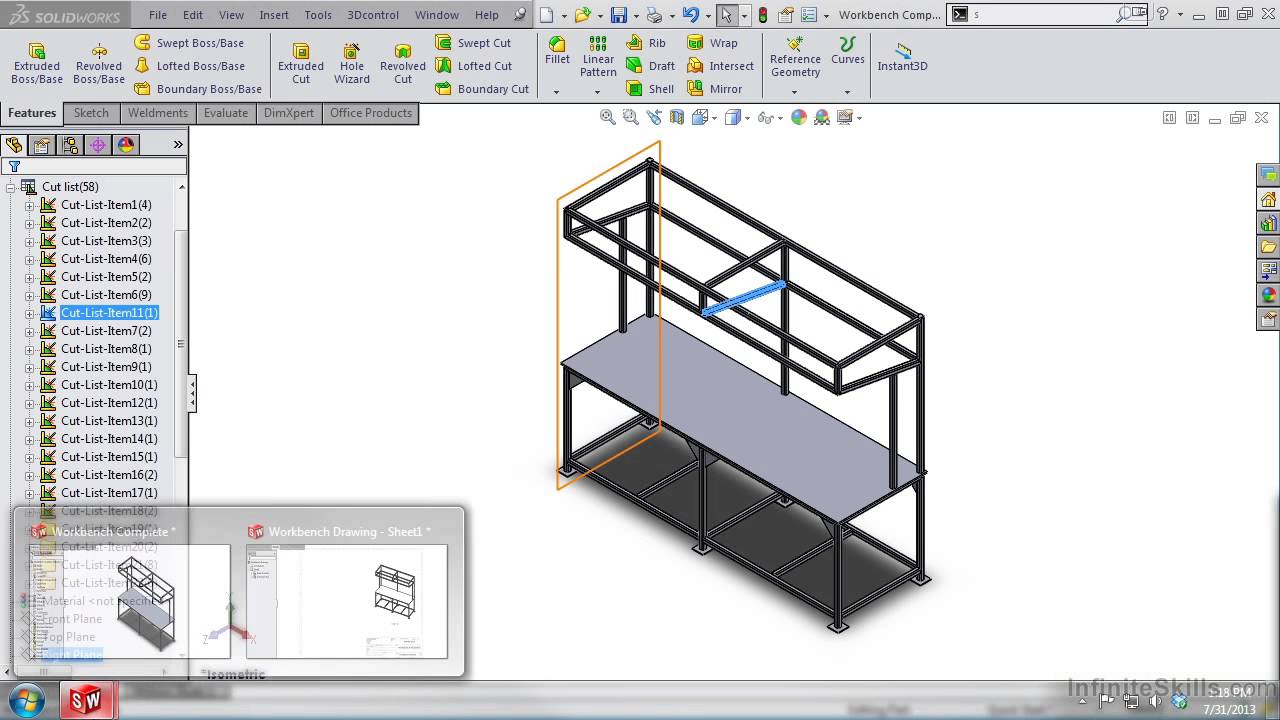Click the Zoom to Fit icon
This screenshot has height=720, width=1280.
tap(607, 117)
